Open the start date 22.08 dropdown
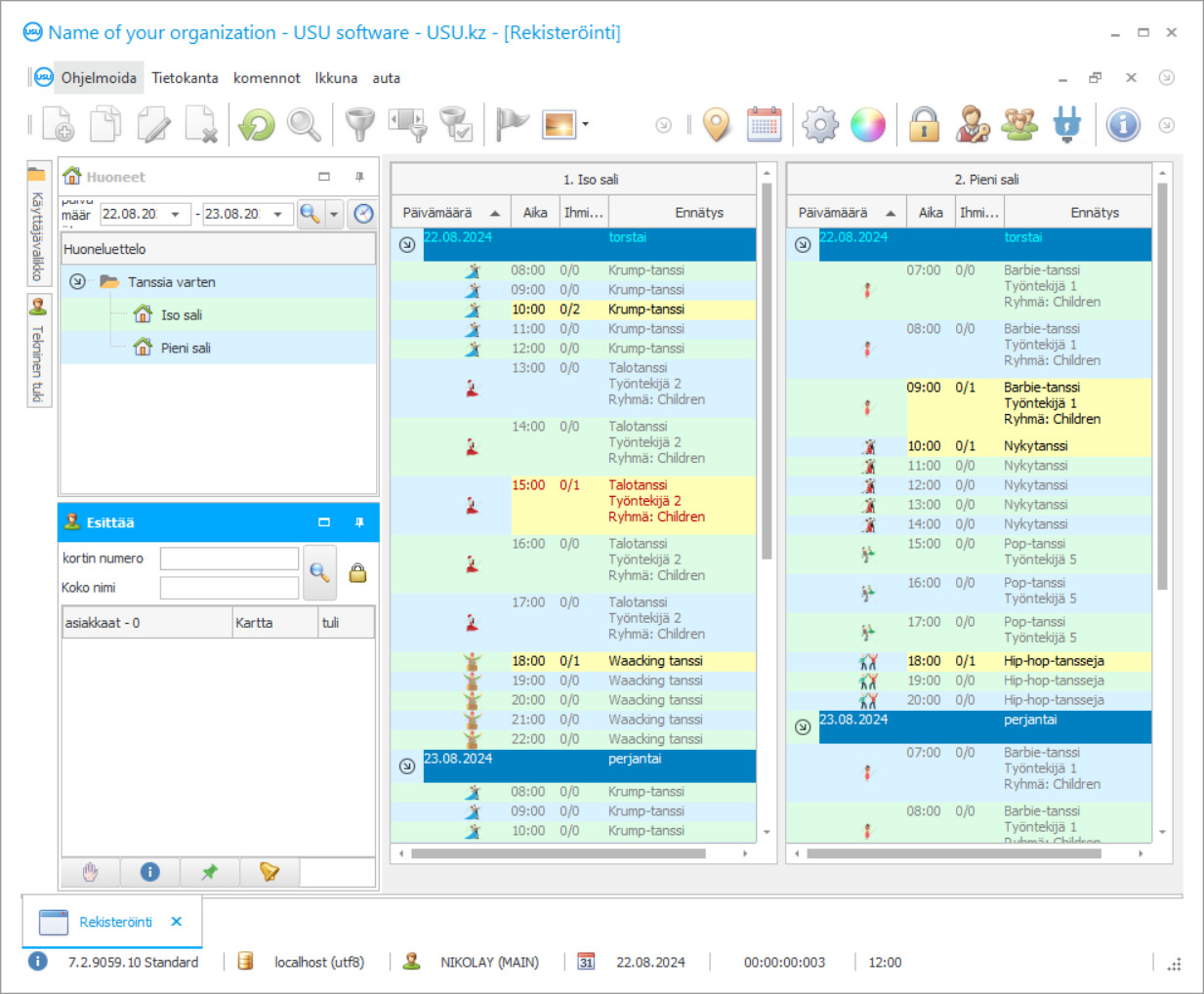This screenshot has height=994, width=1204. (x=176, y=214)
